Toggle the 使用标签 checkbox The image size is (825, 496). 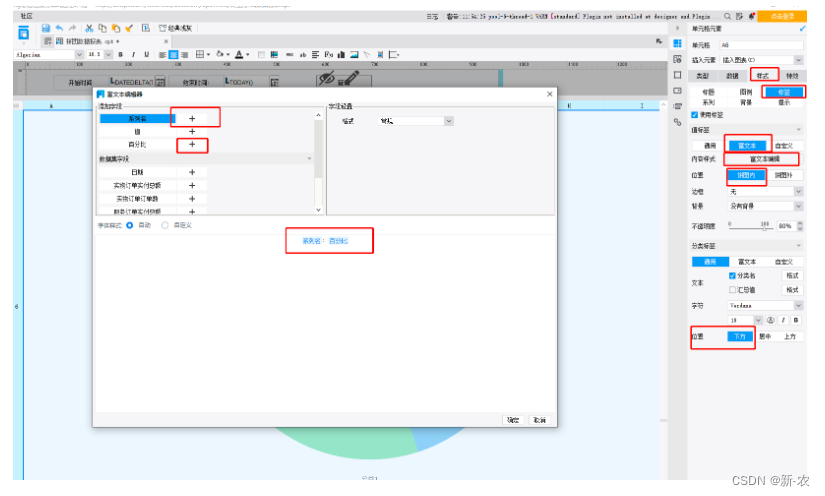pos(695,115)
